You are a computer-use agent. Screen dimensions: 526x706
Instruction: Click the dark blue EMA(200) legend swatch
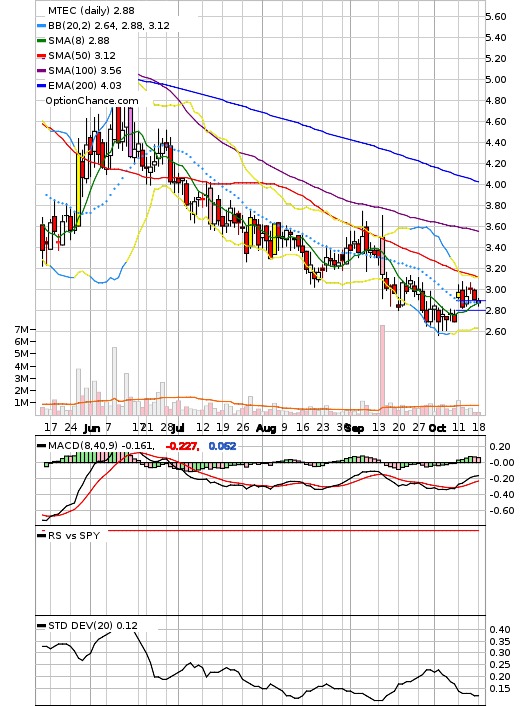tap(41, 86)
